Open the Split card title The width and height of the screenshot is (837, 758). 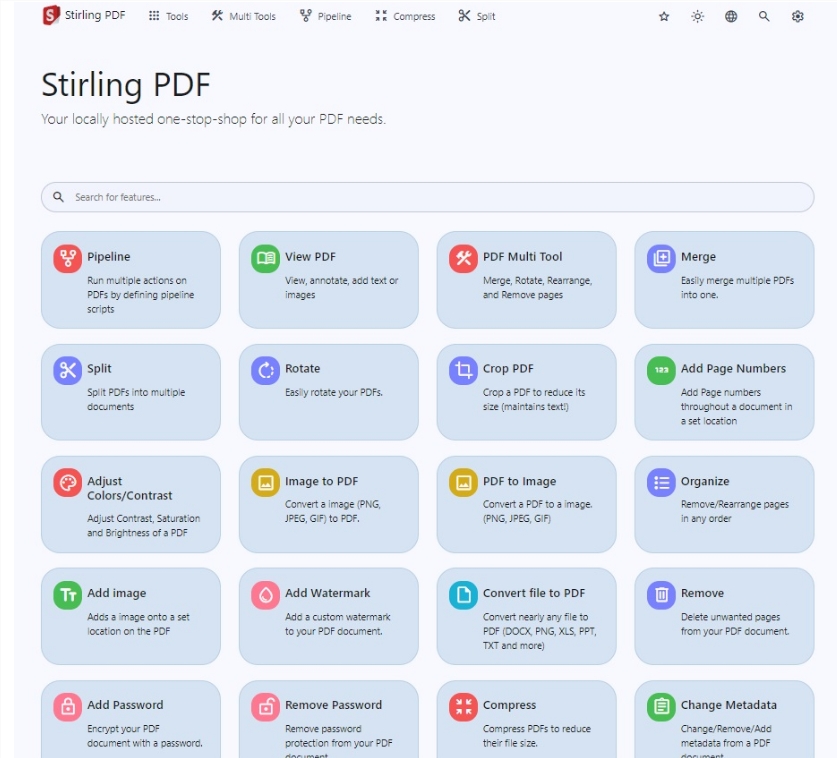tap(99, 368)
